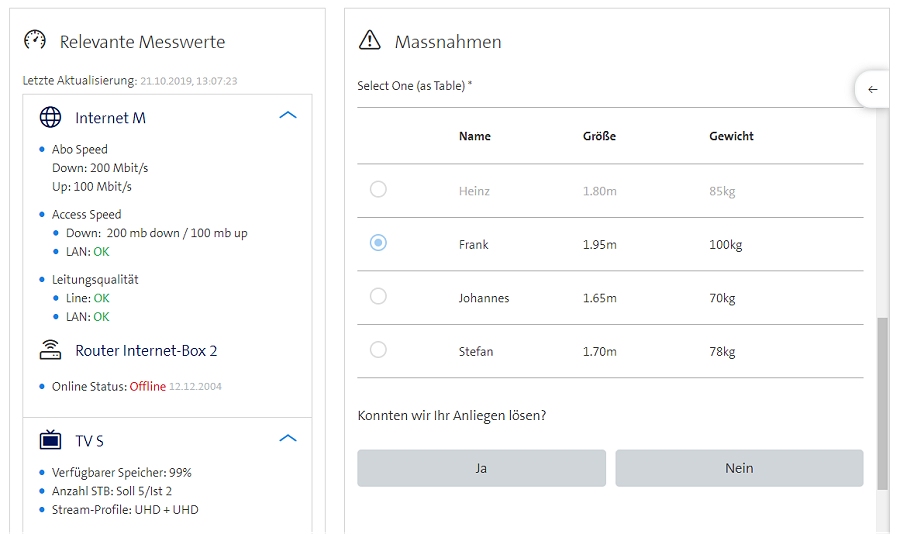Screen dimensions: 900x534
Task: Choose the Johannes radio button
Action: tap(378, 296)
